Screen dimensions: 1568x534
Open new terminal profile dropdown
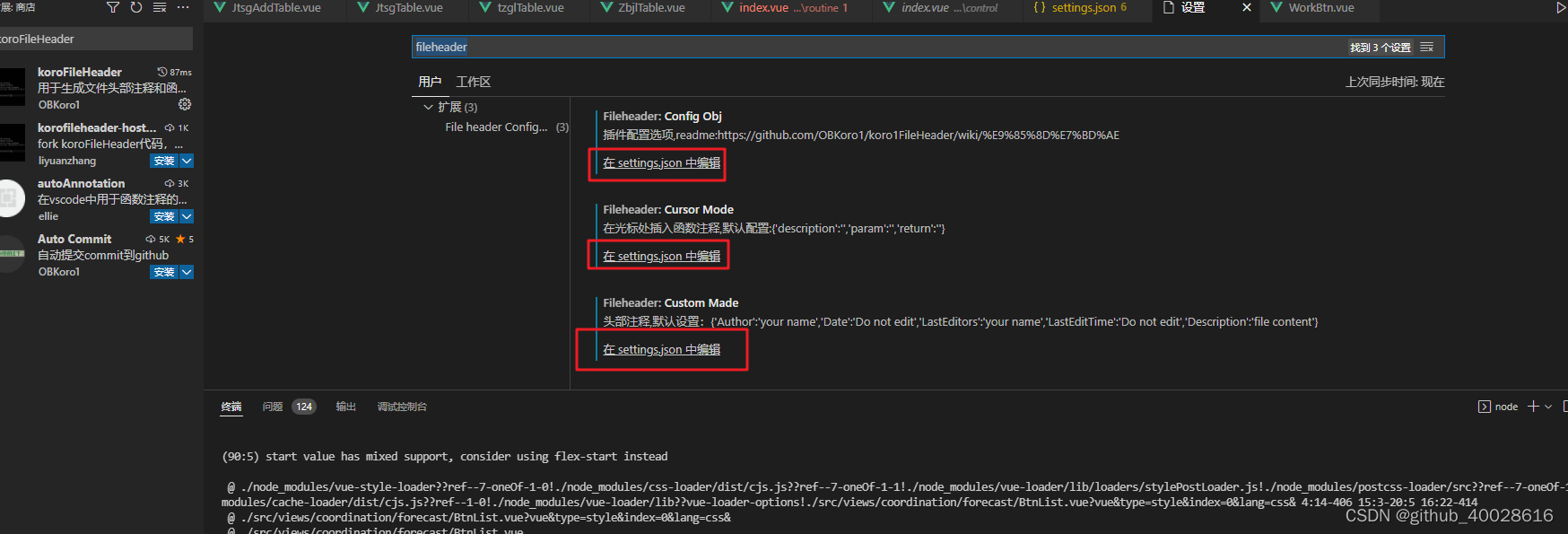(x=1548, y=407)
